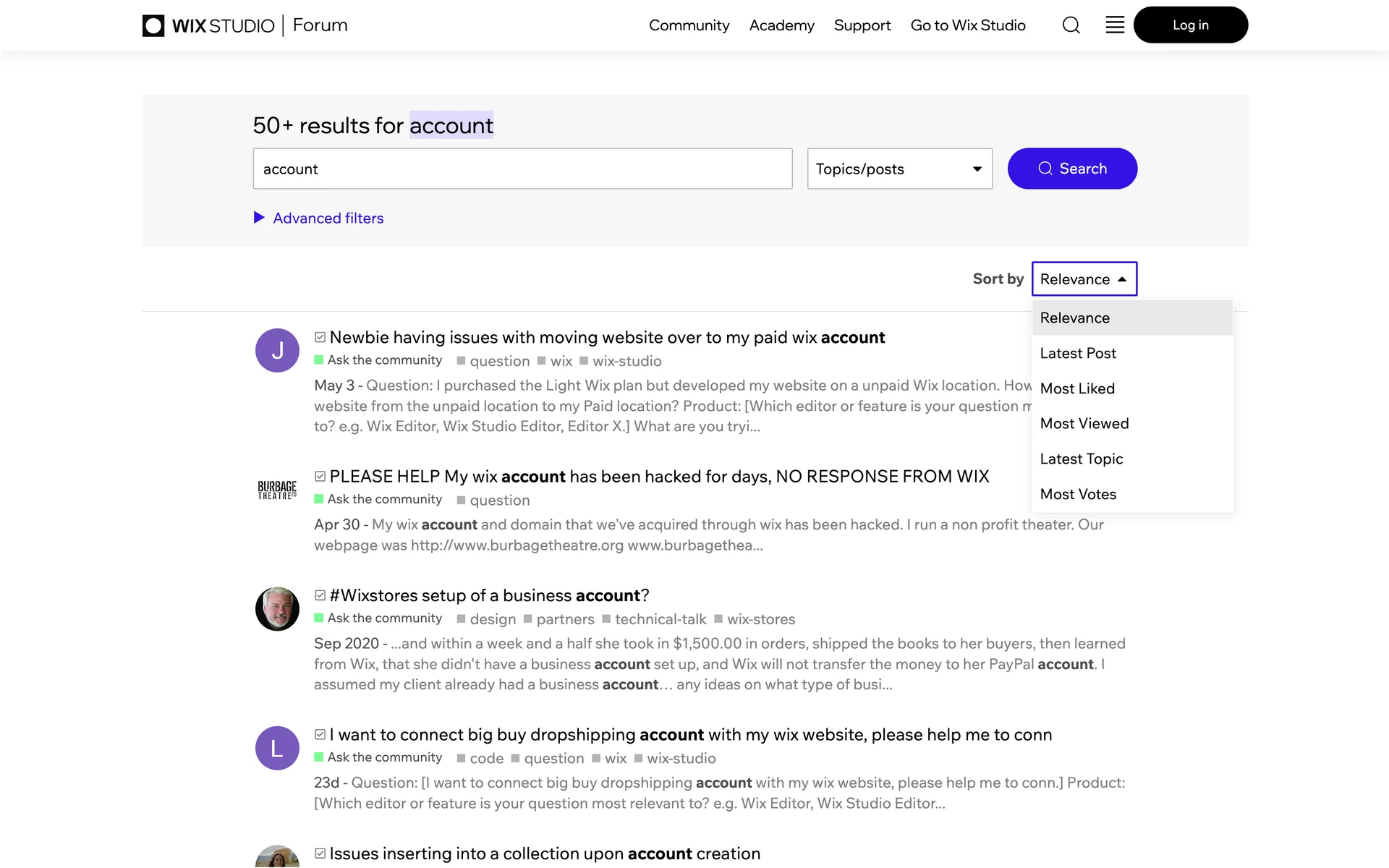
Task: Open search with the header magnifier icon
Action: (1071, 25)
